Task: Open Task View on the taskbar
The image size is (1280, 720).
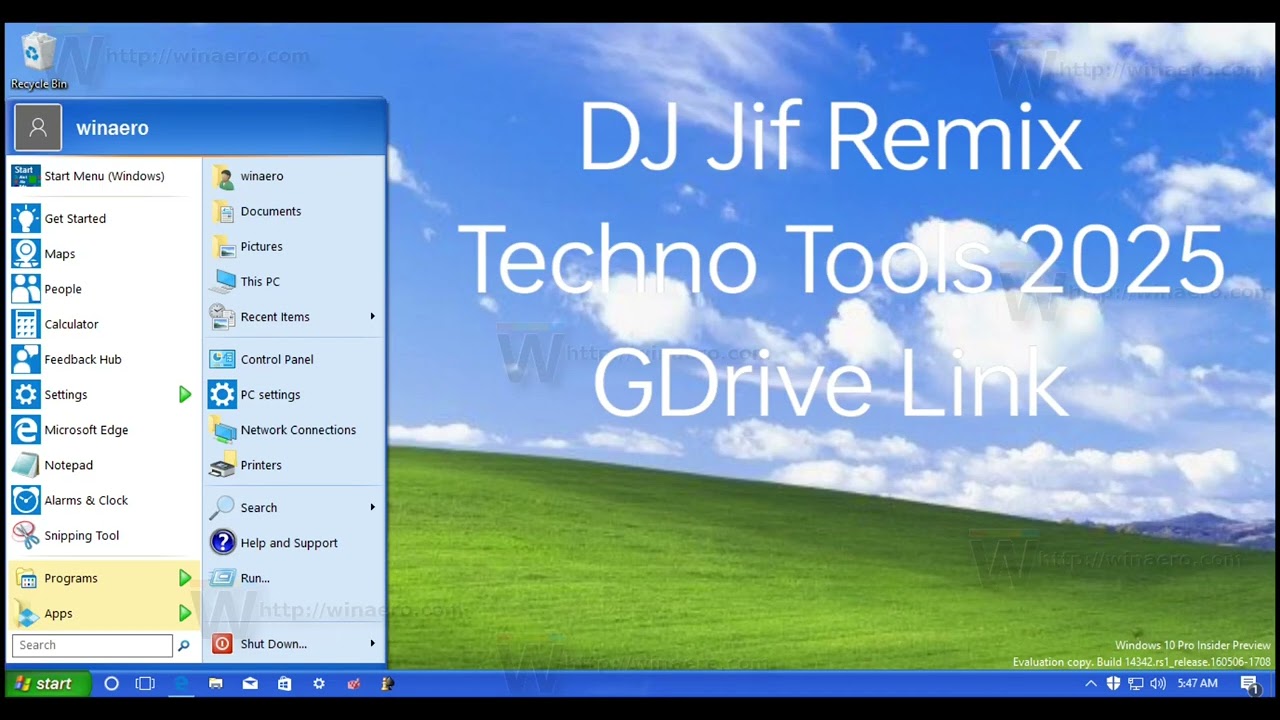Action: click(x=145, y=683)
